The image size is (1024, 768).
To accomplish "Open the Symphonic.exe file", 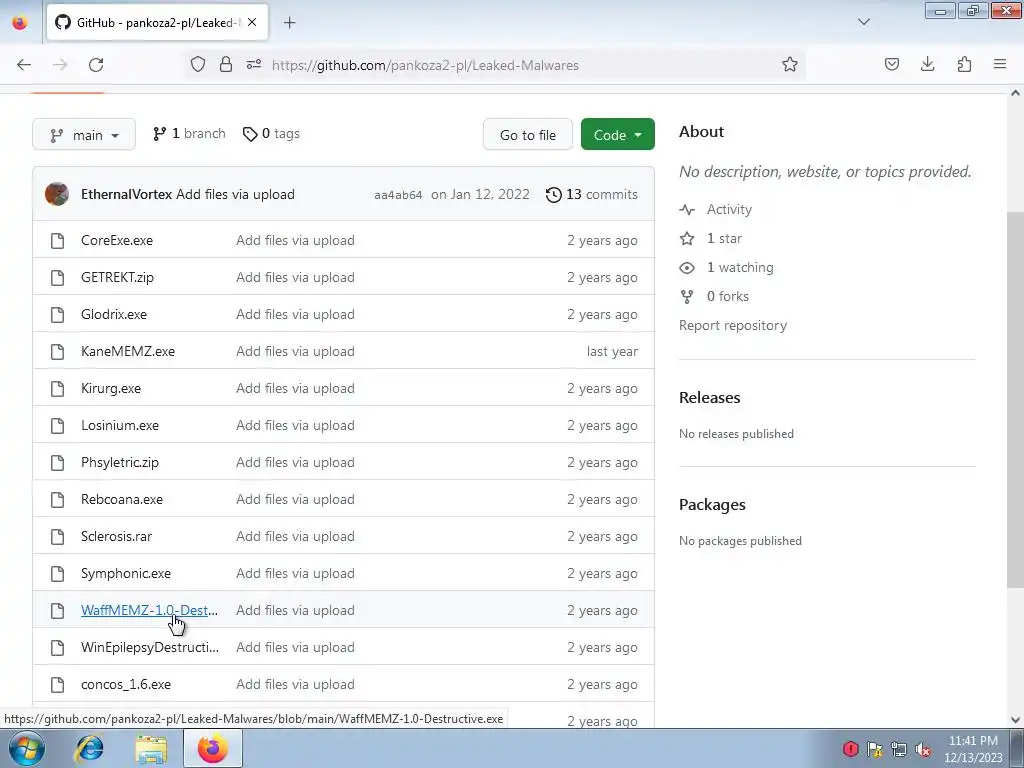I will 126,573.
